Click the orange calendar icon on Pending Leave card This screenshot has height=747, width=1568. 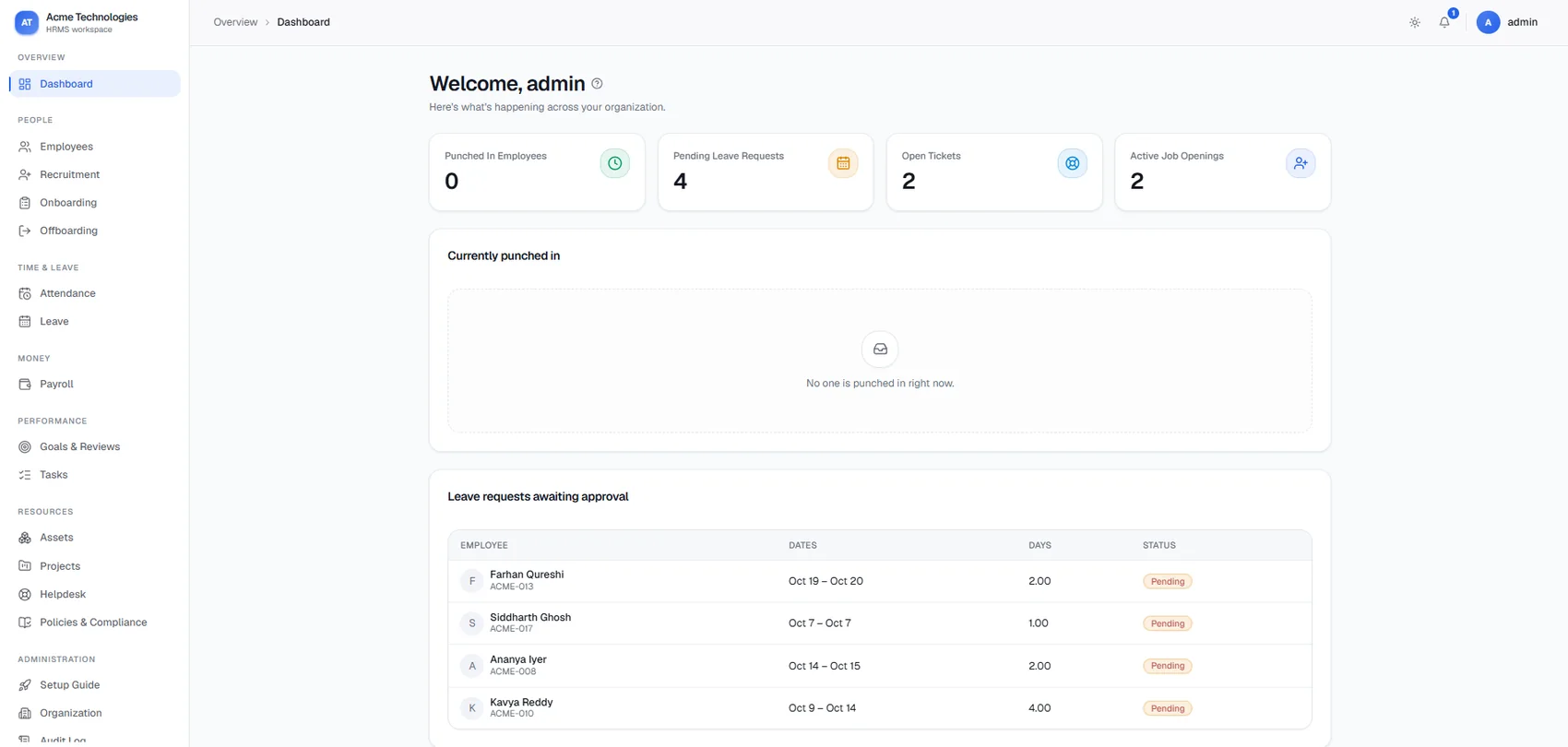point(843,163)
